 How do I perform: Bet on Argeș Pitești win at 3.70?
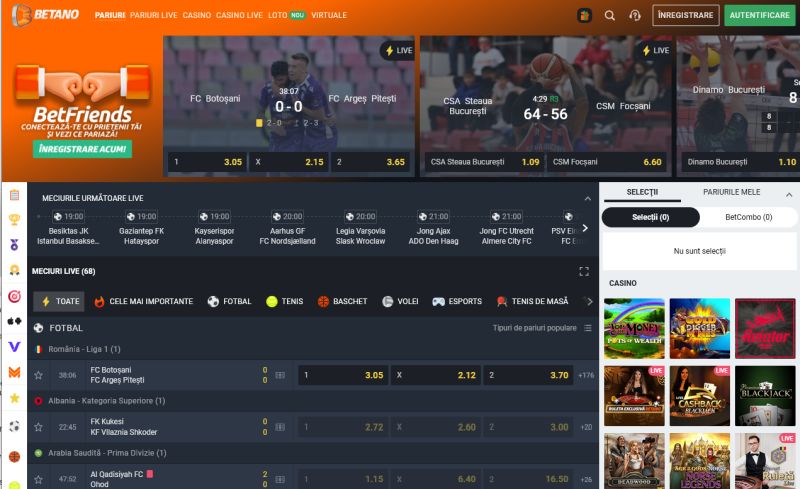529,375
